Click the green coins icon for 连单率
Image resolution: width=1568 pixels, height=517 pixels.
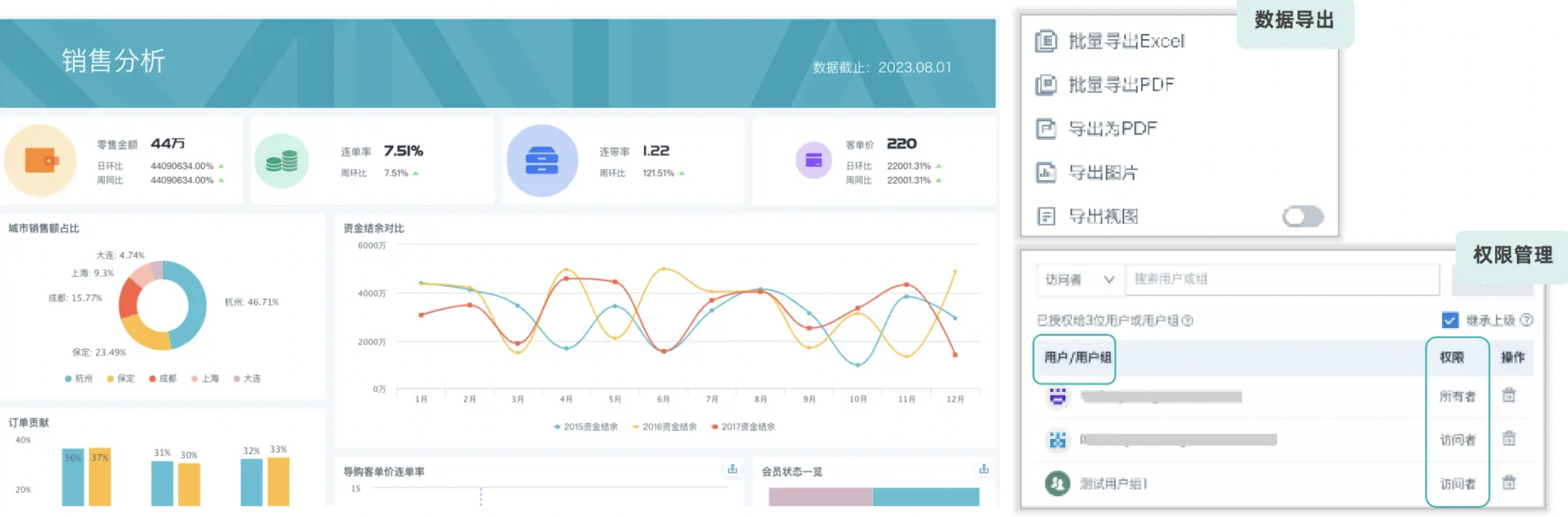pos(282,161)
